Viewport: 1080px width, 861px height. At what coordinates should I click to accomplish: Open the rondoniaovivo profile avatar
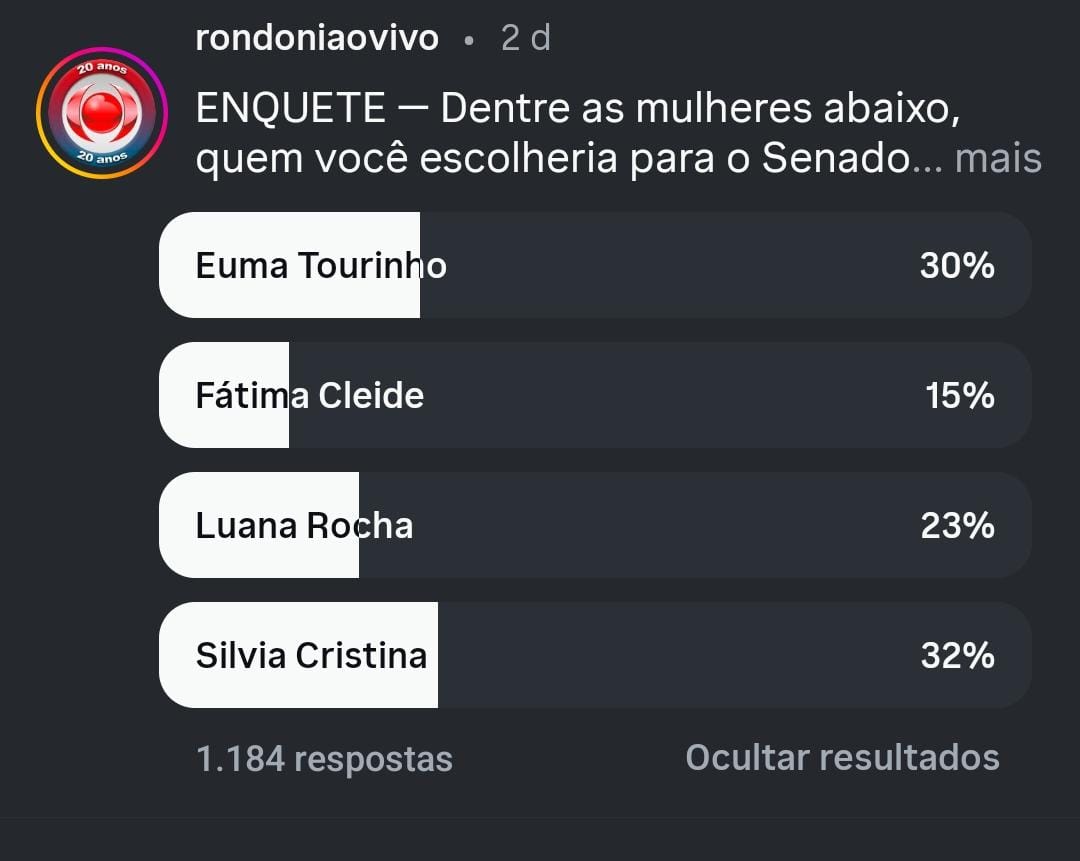coord(101,112)
